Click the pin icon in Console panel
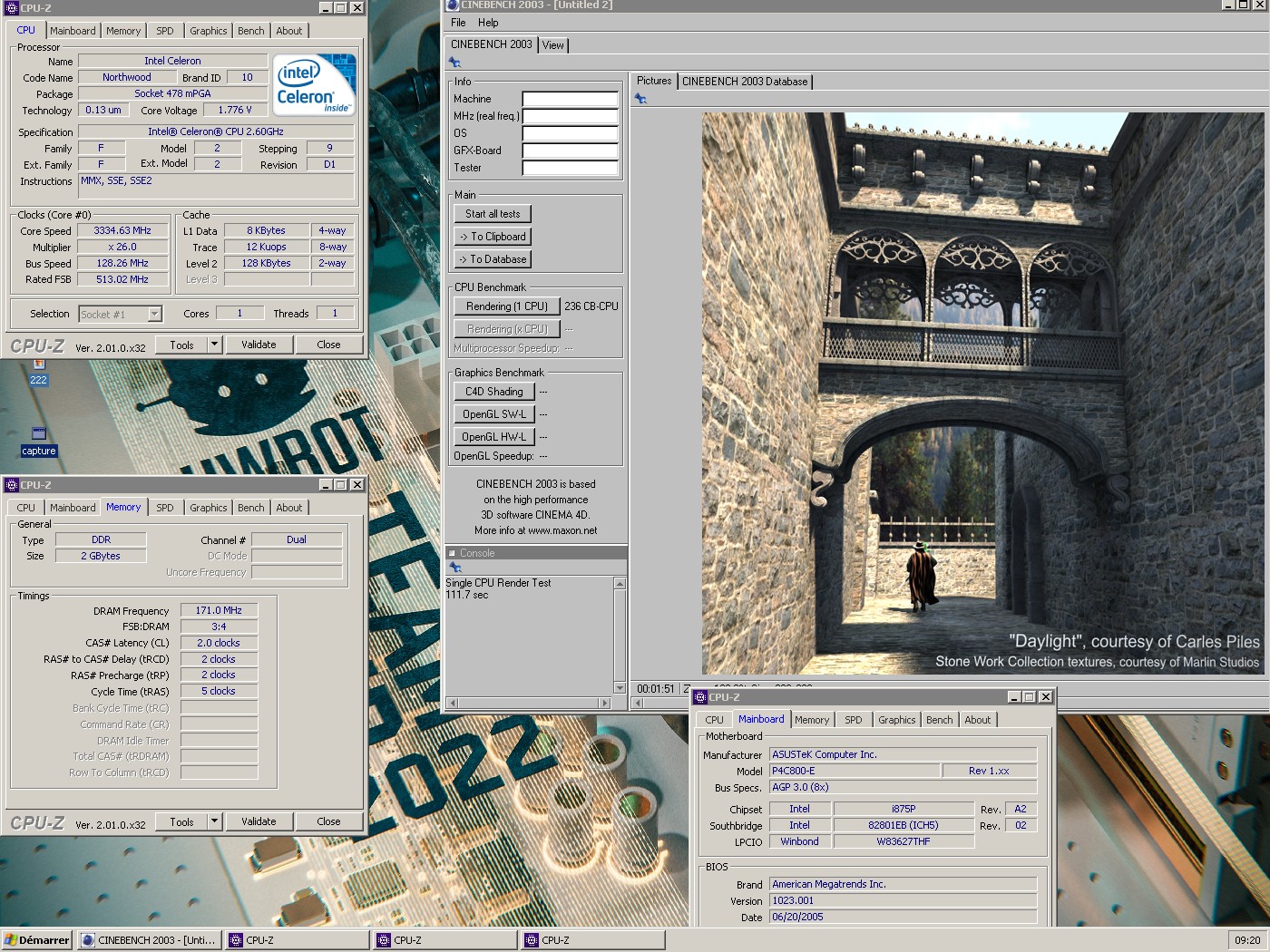 [456, 568]
